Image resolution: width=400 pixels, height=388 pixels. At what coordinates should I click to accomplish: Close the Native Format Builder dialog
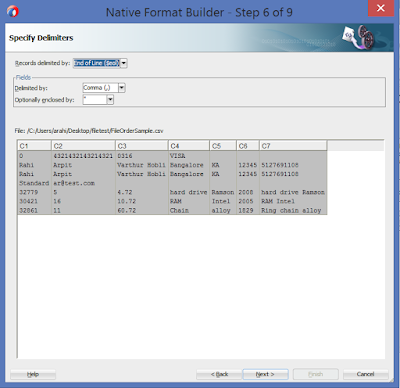380,8
